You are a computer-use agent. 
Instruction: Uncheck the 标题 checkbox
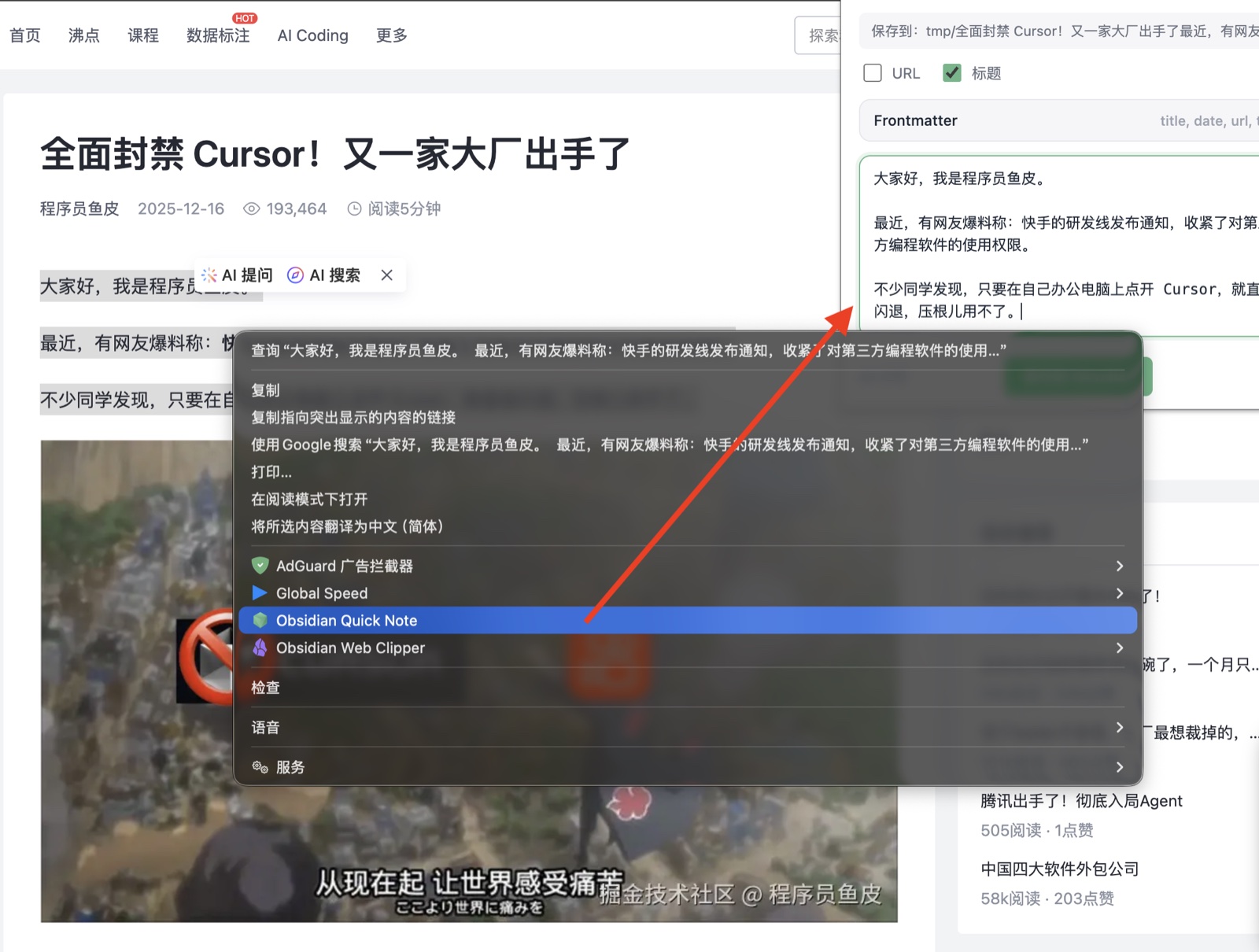[x=952, y=73]
